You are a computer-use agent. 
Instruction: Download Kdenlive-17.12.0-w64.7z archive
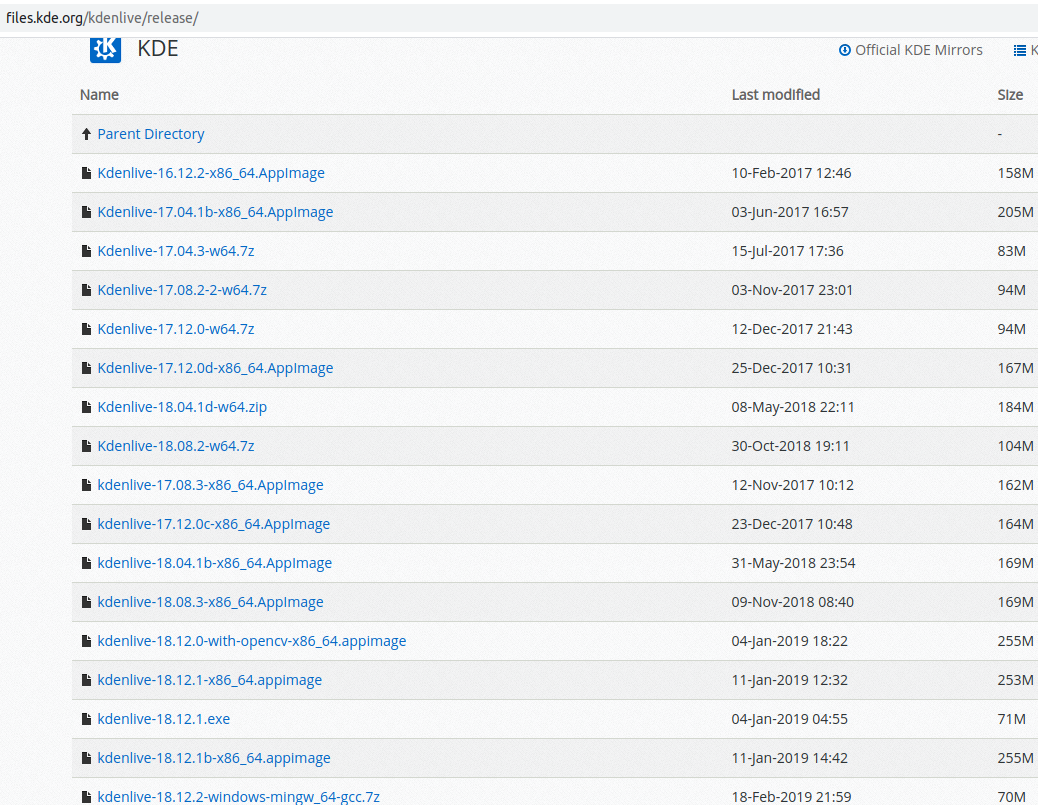[x=176, y=330]
